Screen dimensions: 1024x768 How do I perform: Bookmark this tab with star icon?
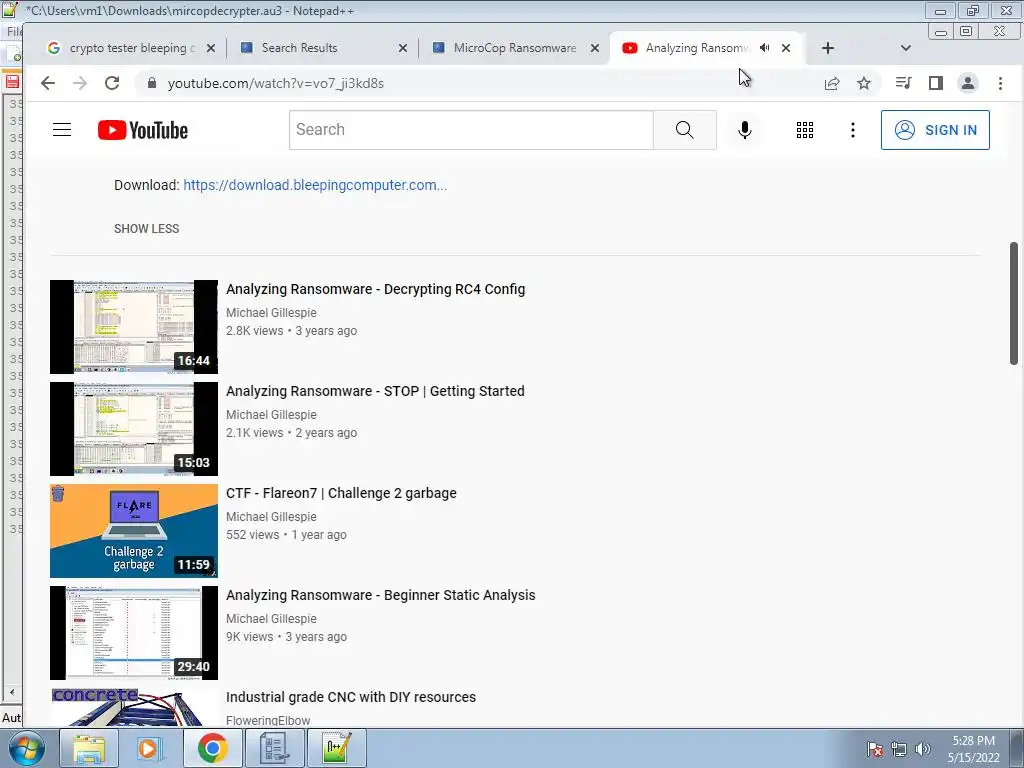[864, 83]
